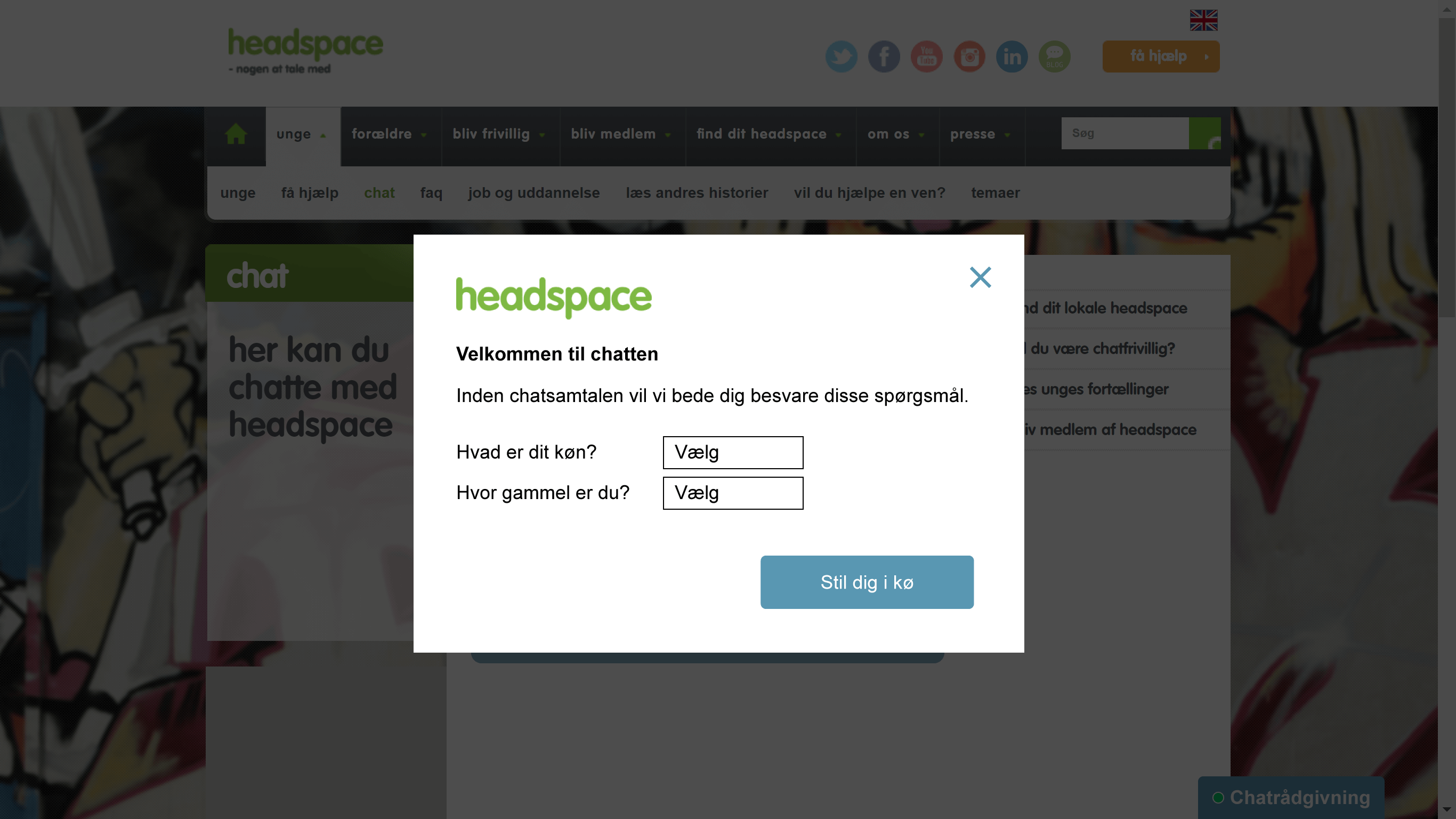Open the LinkedIn social icon
1456x819 pixels.
(1012, 56)
